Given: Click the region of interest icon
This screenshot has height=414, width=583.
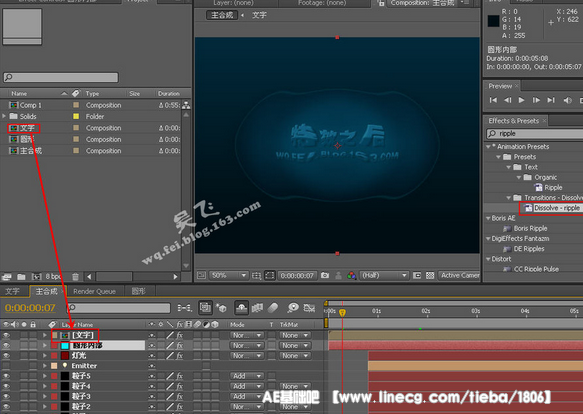Looking at the screenshot, I should [x=417, y=276].
